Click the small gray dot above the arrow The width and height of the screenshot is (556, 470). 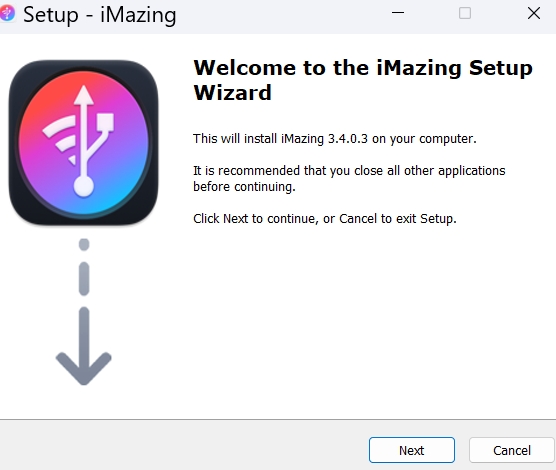84,244
